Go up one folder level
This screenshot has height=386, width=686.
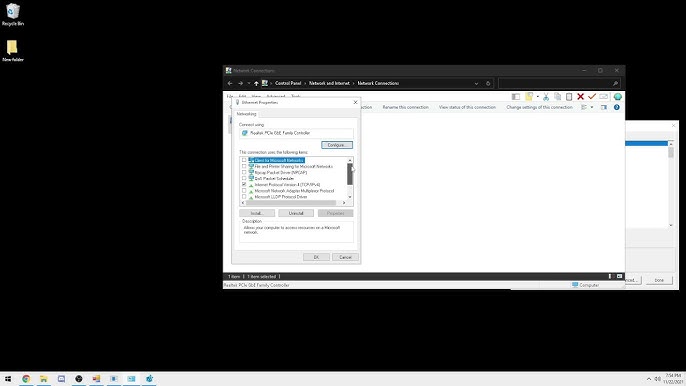click(x=256, y=83)
